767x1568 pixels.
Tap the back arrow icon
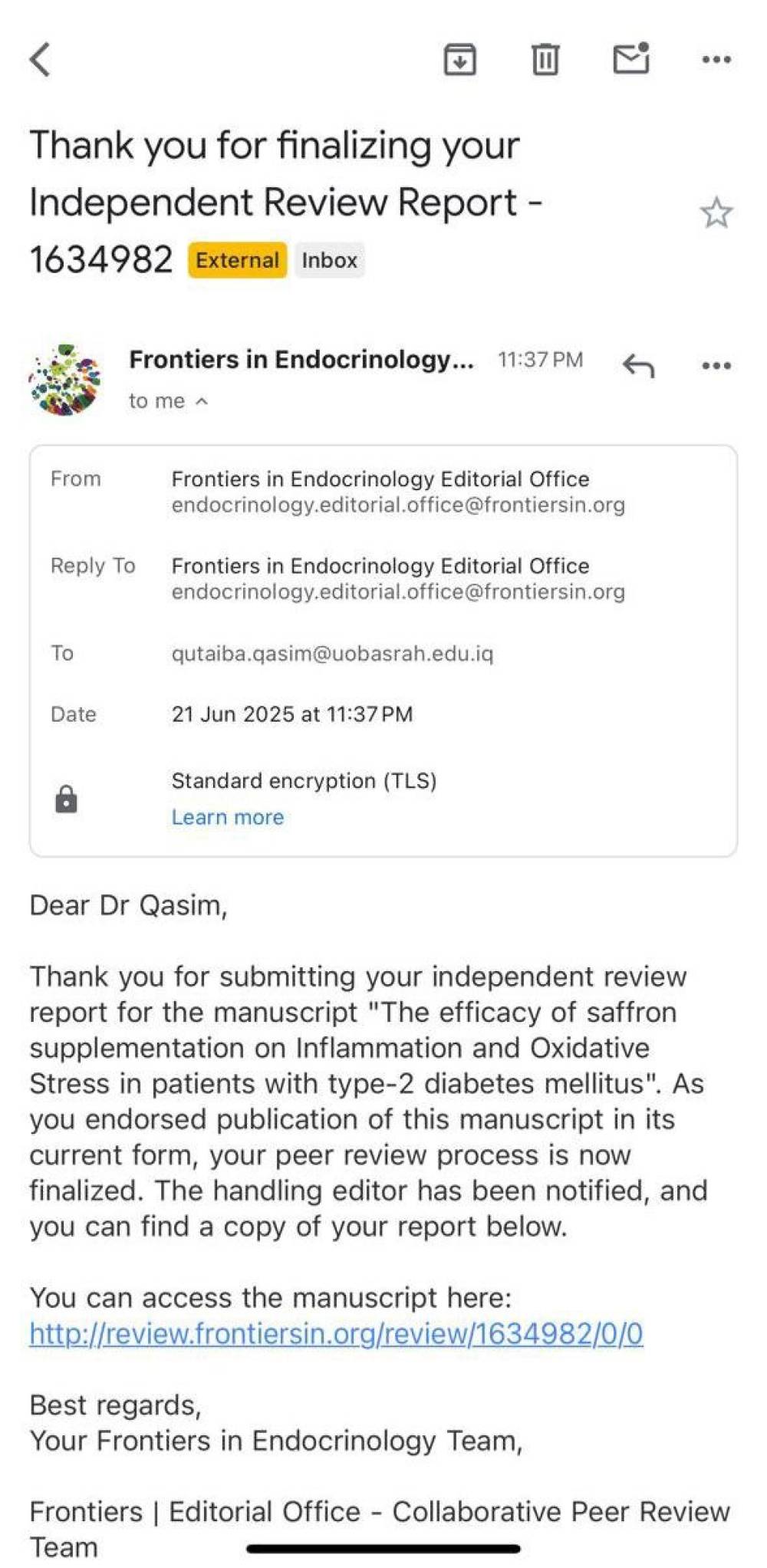coord(40,59)
